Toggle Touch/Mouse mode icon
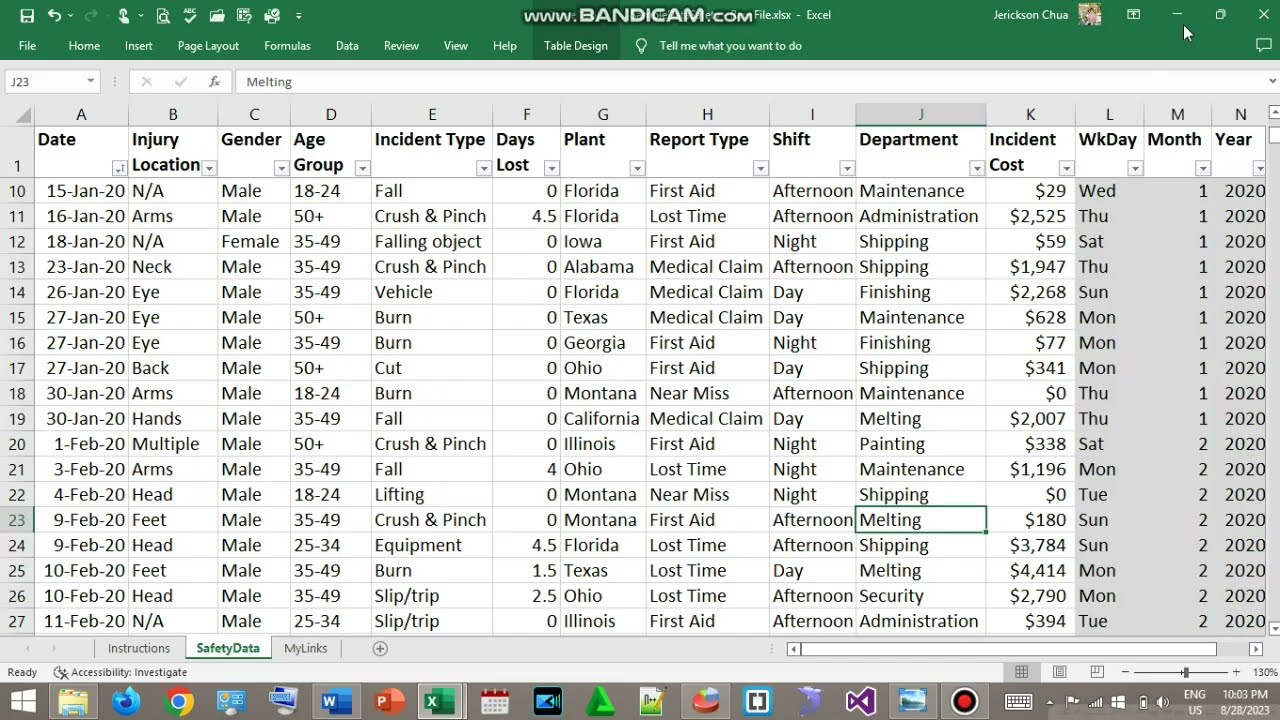Screen dimensions: 1280x720 coord(125,16)
